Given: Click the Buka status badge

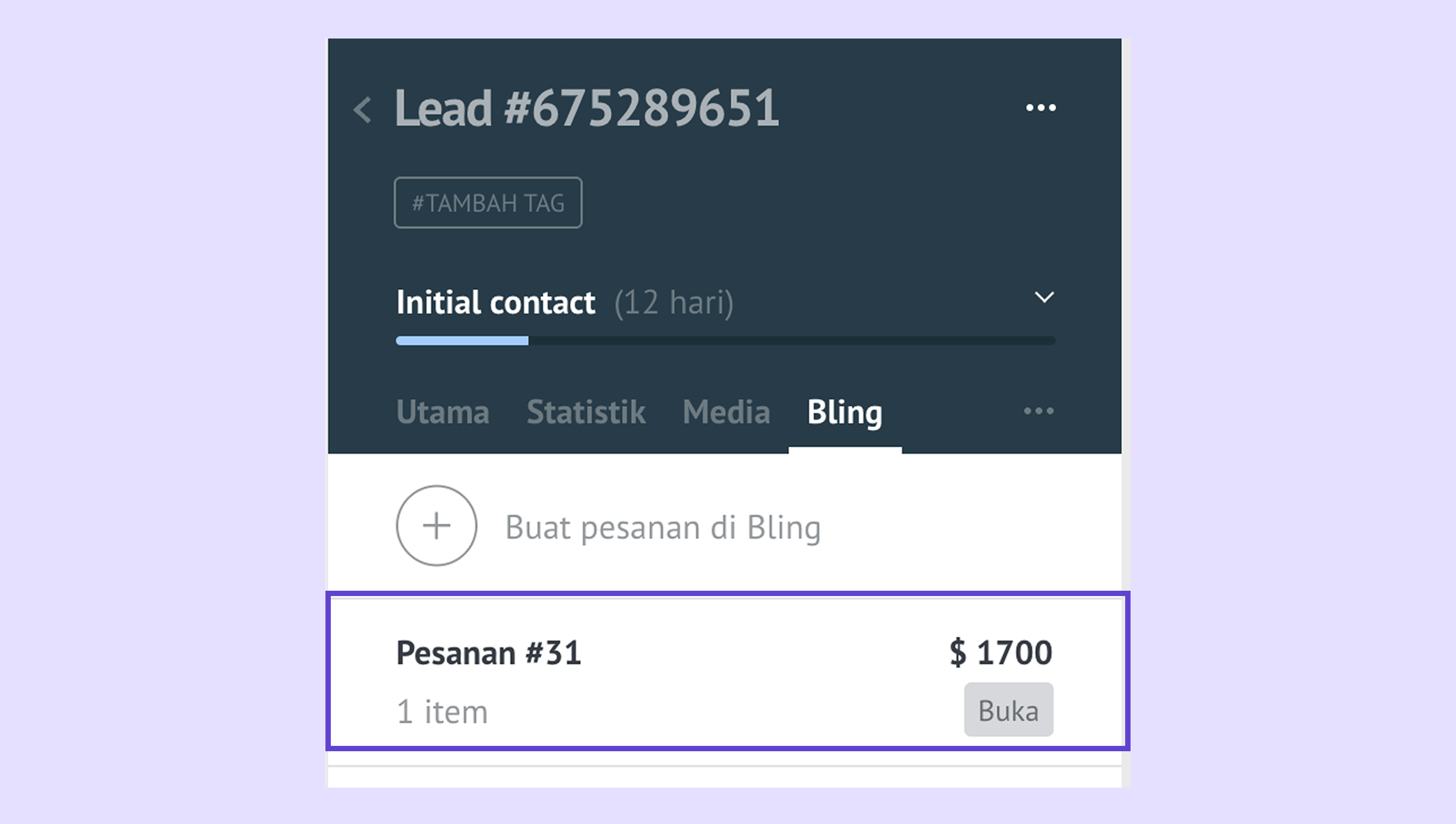Looking at the screenshot, I should click(x=1008, y=710).
